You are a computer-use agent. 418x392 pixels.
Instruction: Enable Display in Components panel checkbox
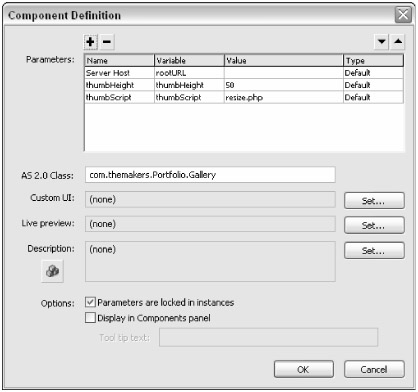pos(90,317)
